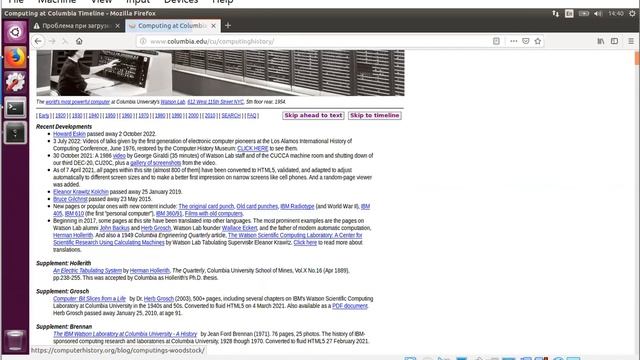The image size is (640, 360).
Task: Open the Ubuntu Dash search launcher
Action: click(x=15, y=32)
